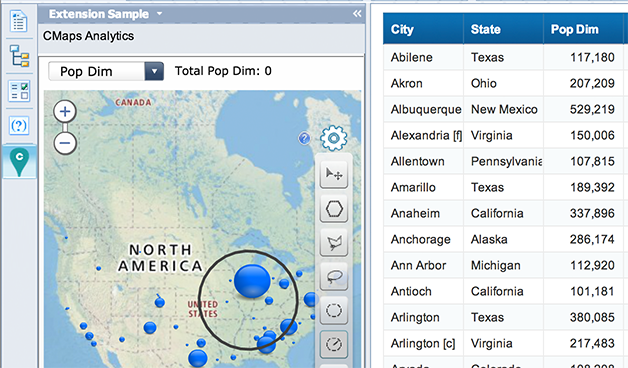The height and width of the screenshot is (368, 628).
Task: Open the checklist input controls panel icon
Action: 19,90
